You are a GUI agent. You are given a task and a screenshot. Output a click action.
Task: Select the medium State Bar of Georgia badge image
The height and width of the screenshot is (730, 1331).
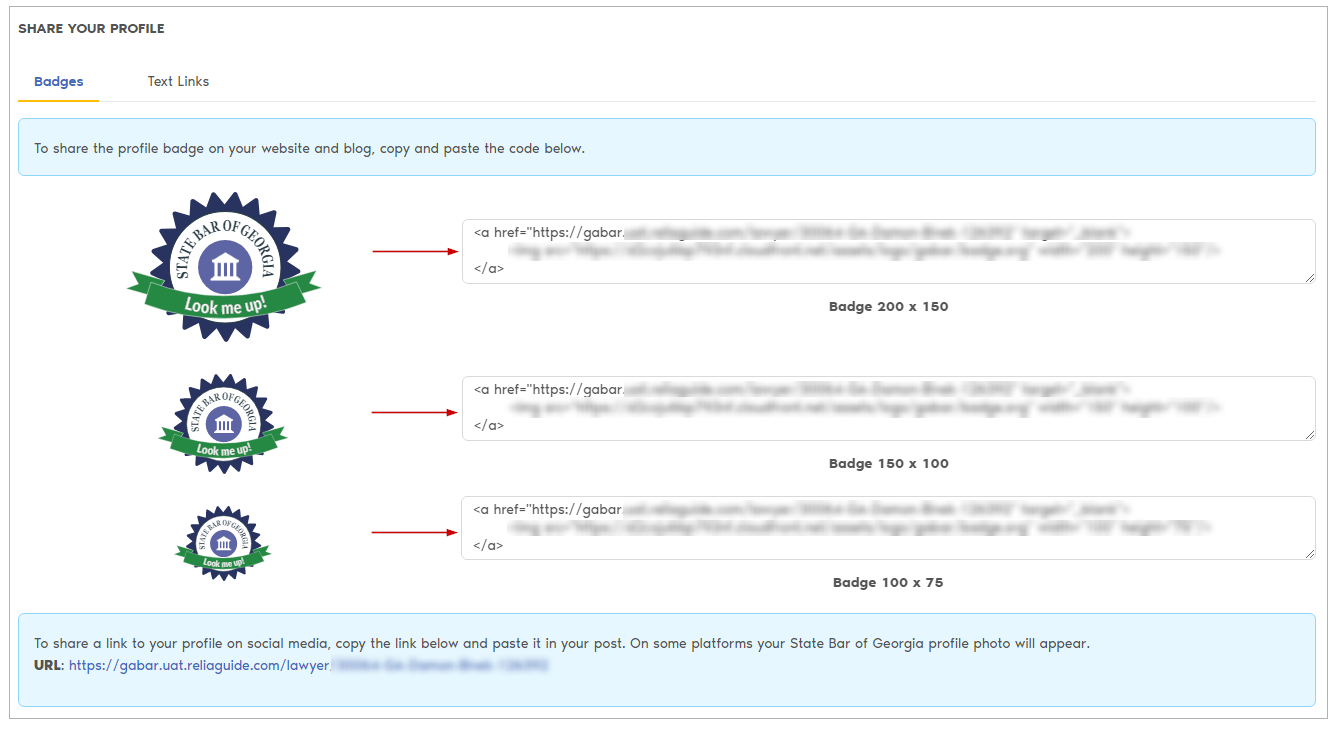[223, 424]
